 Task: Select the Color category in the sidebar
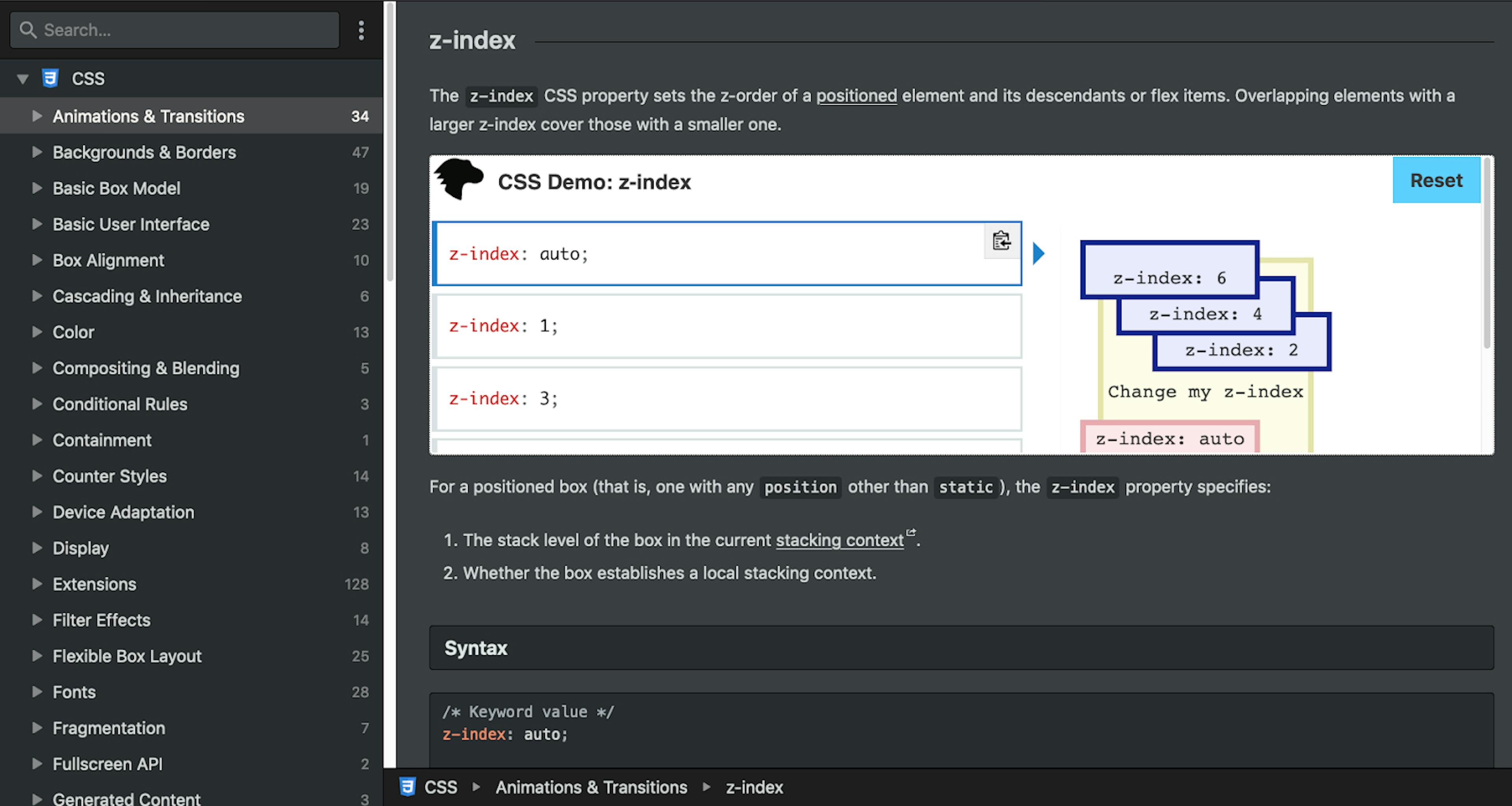[72, 332]
